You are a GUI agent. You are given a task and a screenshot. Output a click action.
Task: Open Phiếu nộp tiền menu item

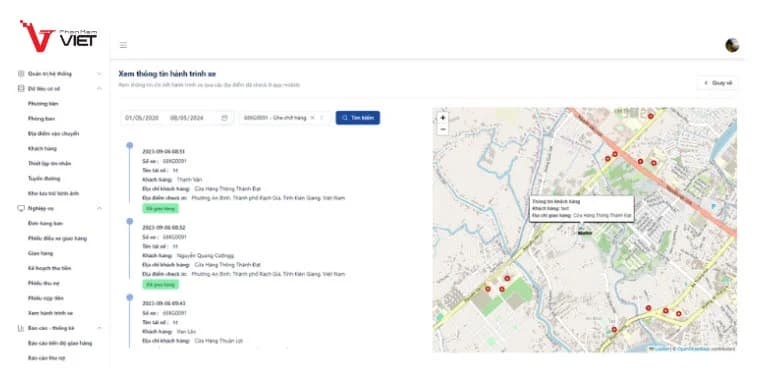coord(46,298)
